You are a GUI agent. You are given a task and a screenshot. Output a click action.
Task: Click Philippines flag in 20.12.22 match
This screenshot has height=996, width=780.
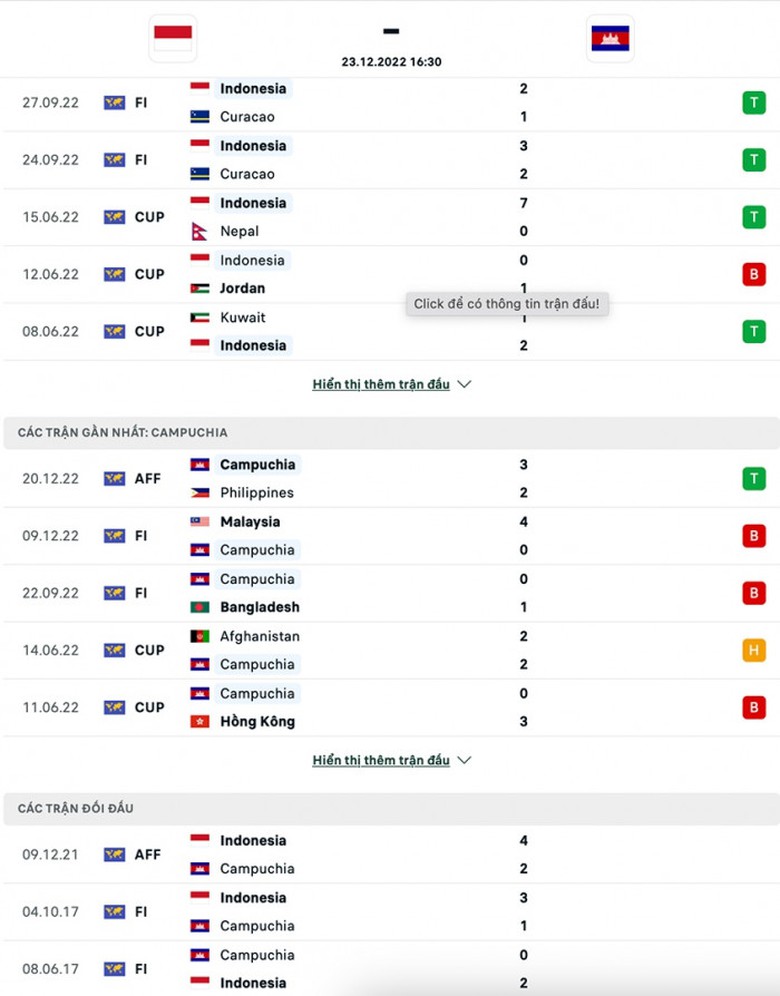[200, 493]
